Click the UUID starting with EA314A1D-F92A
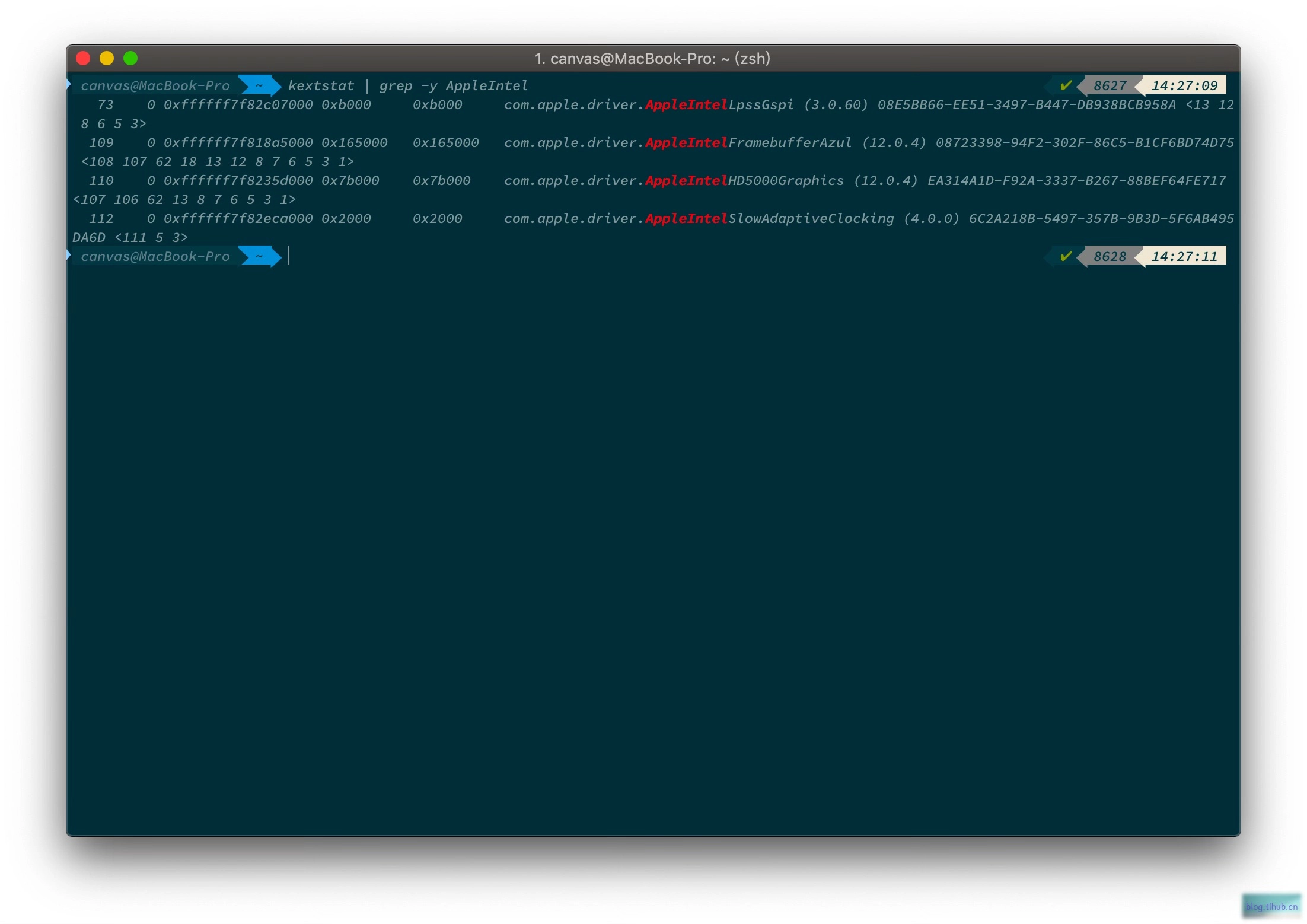Image resolution: width=1307 pixels, height=924 pixels. point(1076,181)
